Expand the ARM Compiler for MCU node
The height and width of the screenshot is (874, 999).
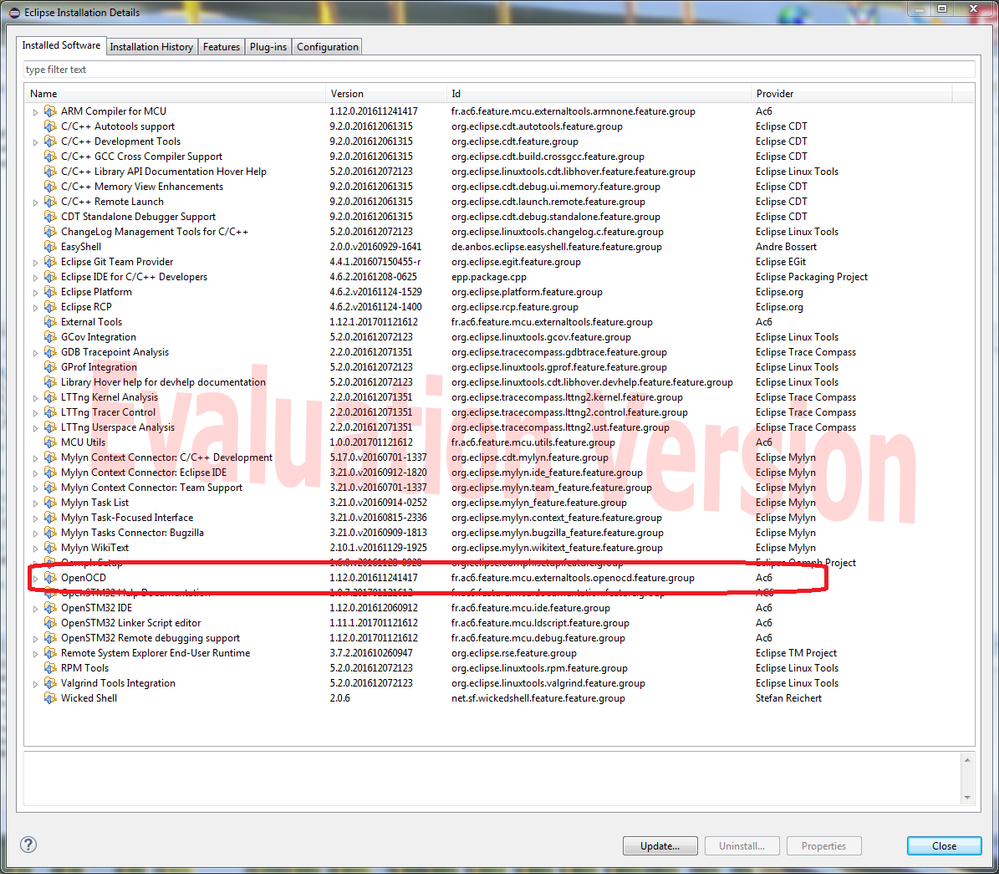click(x=36, y=112)
